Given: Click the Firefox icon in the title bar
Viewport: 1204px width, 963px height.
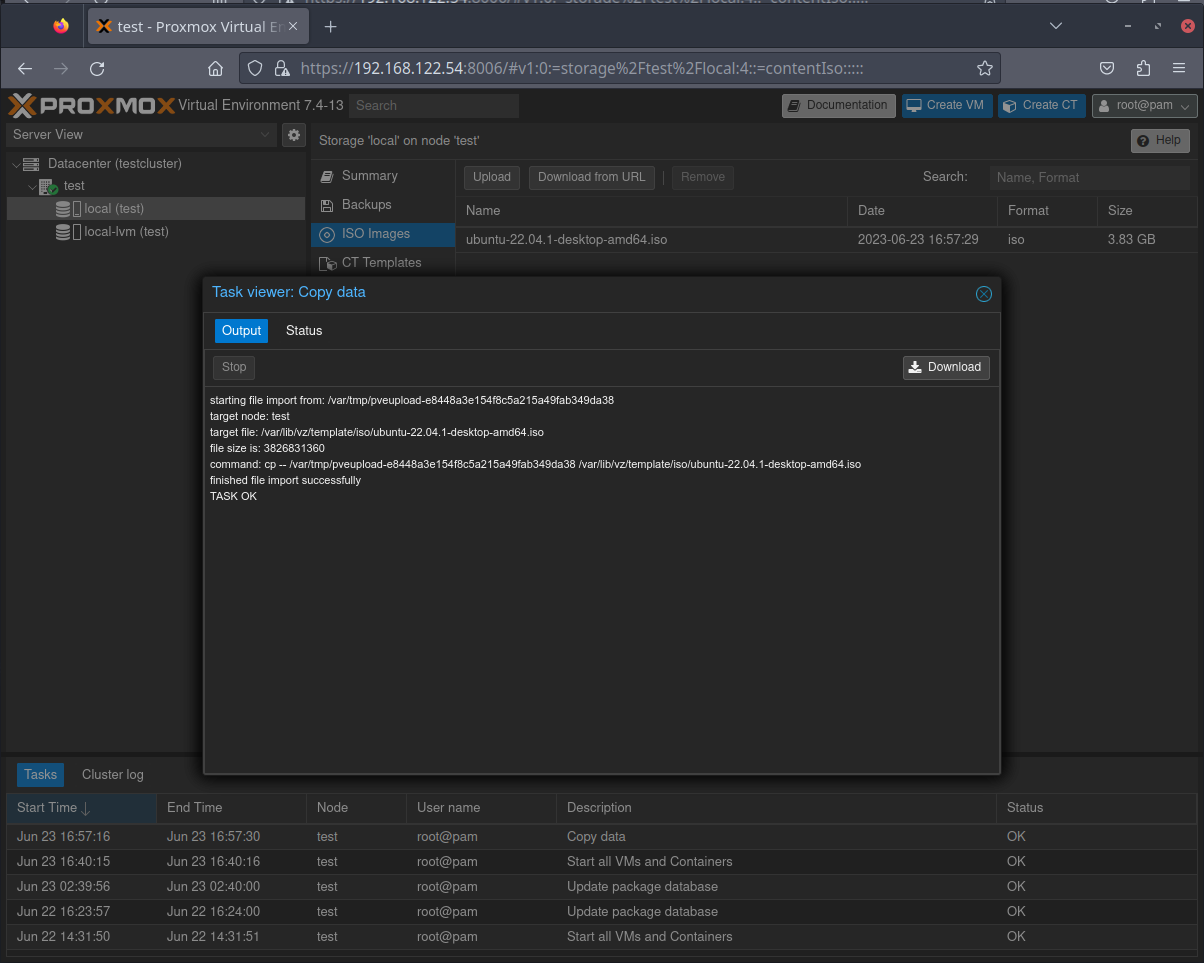Looking at the screenshot, I should tap(62, 26).
